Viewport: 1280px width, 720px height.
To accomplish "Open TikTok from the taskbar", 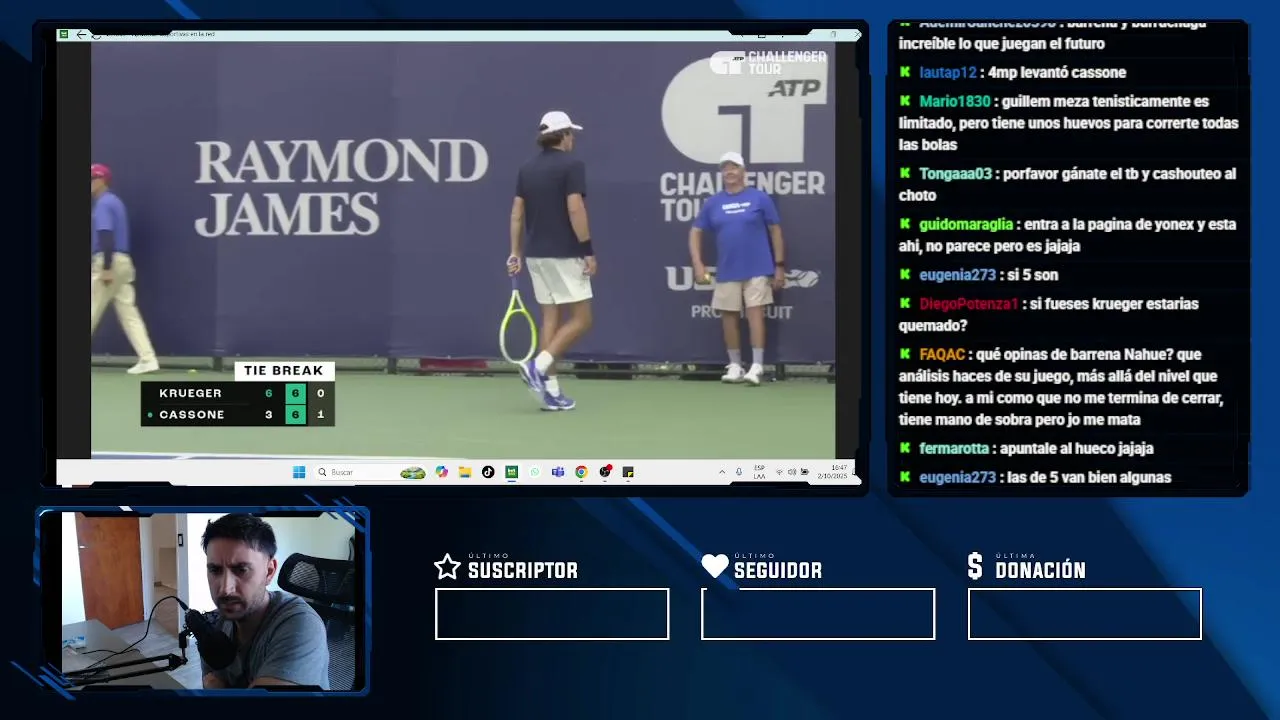I will pyautogui.click(x=488, y=472).
